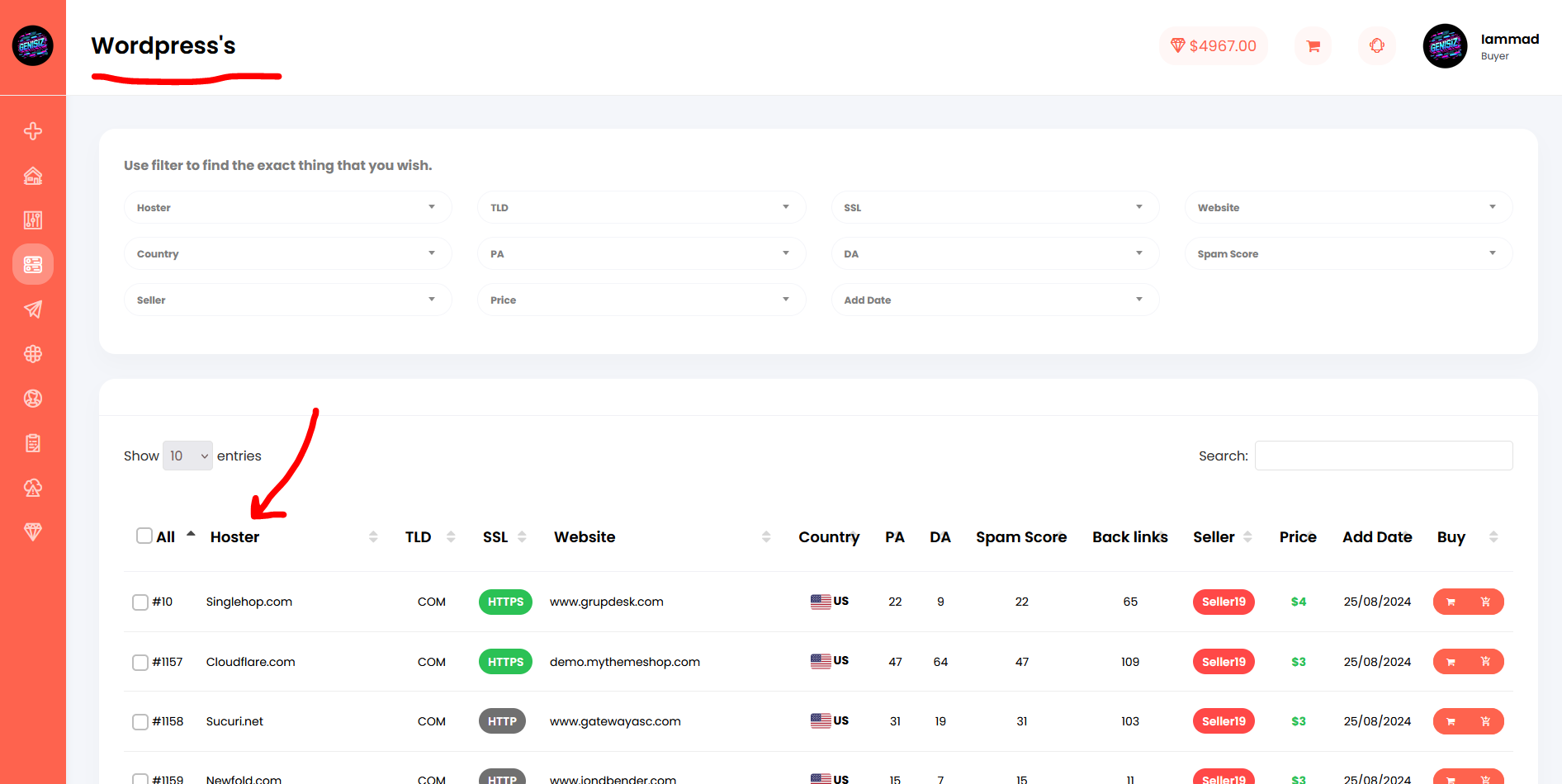
Task: Click the Seller19 badge in row #10
Action: click(x=1224, y=602)
